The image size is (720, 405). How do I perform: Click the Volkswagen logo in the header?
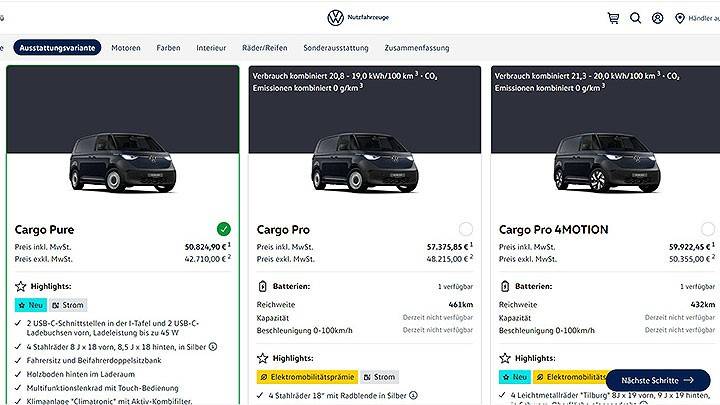click(x=335, y=18)
